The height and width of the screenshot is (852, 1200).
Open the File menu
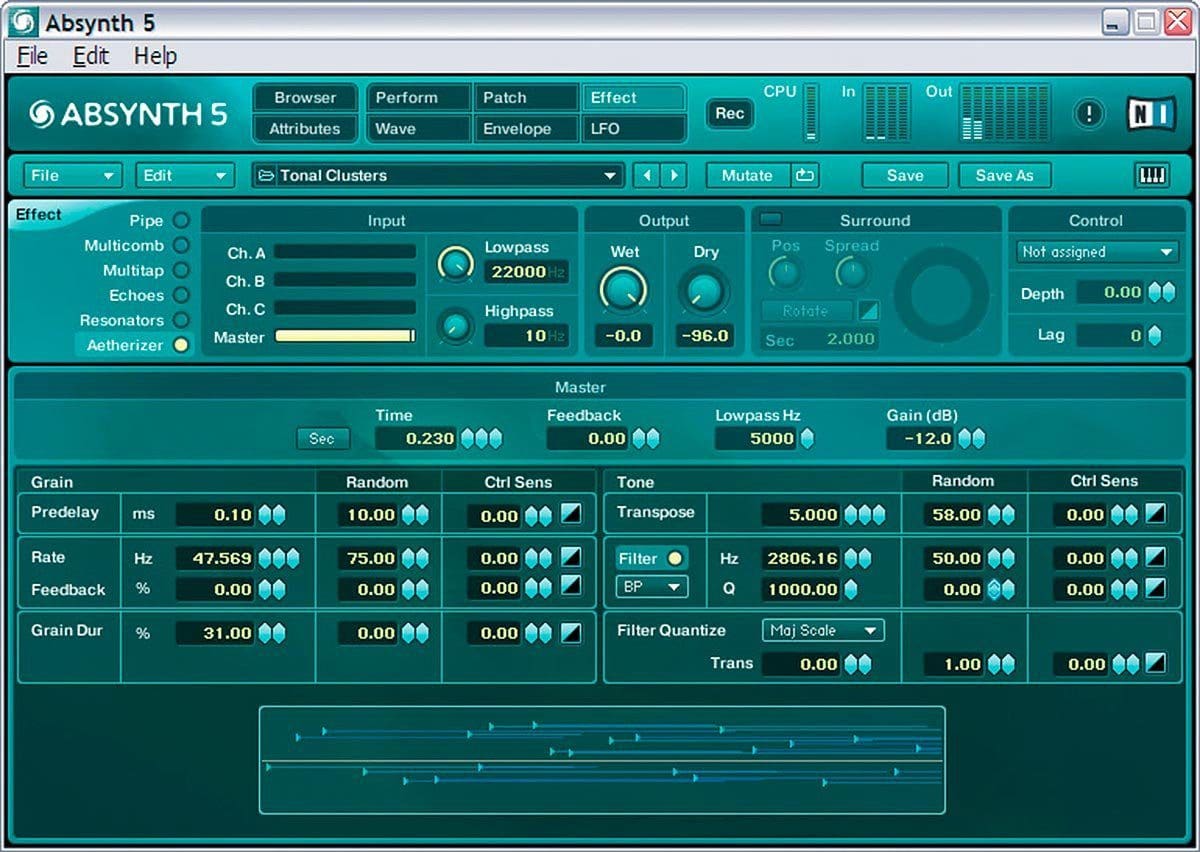pyautogui.click(x=32, y=56)
